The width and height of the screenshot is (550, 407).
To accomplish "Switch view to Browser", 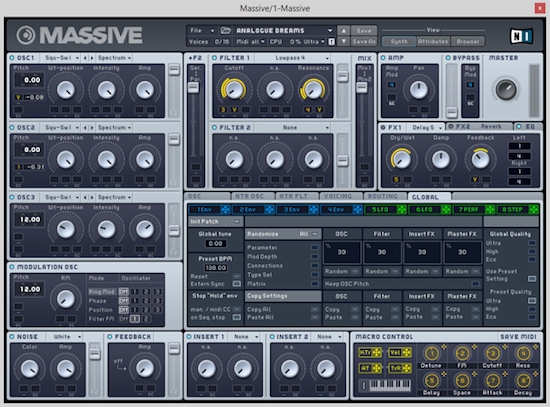I will click(468, 41).
